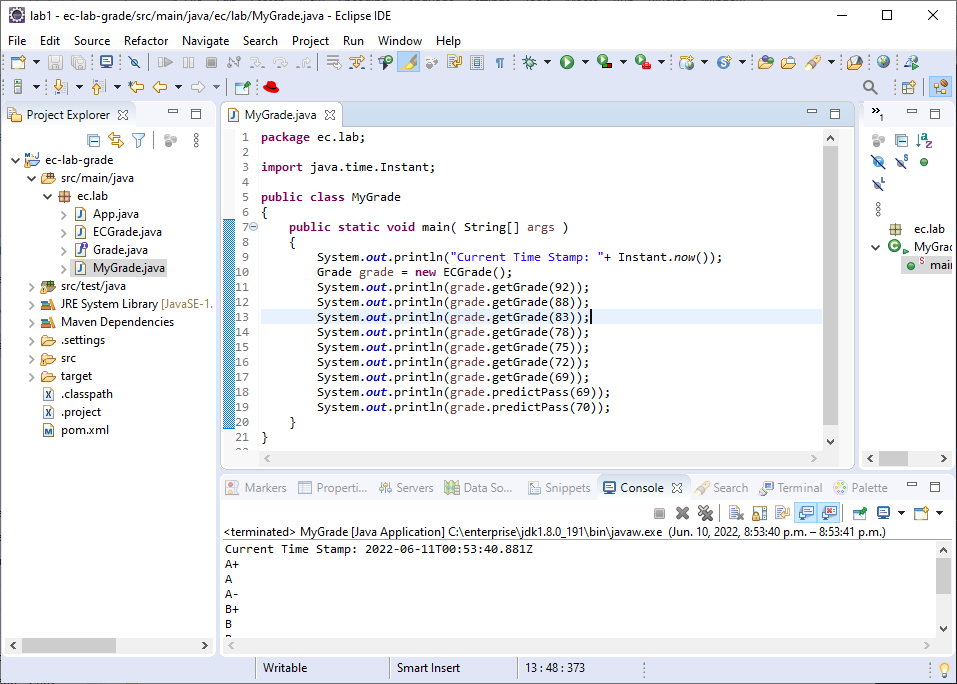Click the Remove Launch icon in Console
This screenshot has height=684, width=957.
tap(682, 514)
